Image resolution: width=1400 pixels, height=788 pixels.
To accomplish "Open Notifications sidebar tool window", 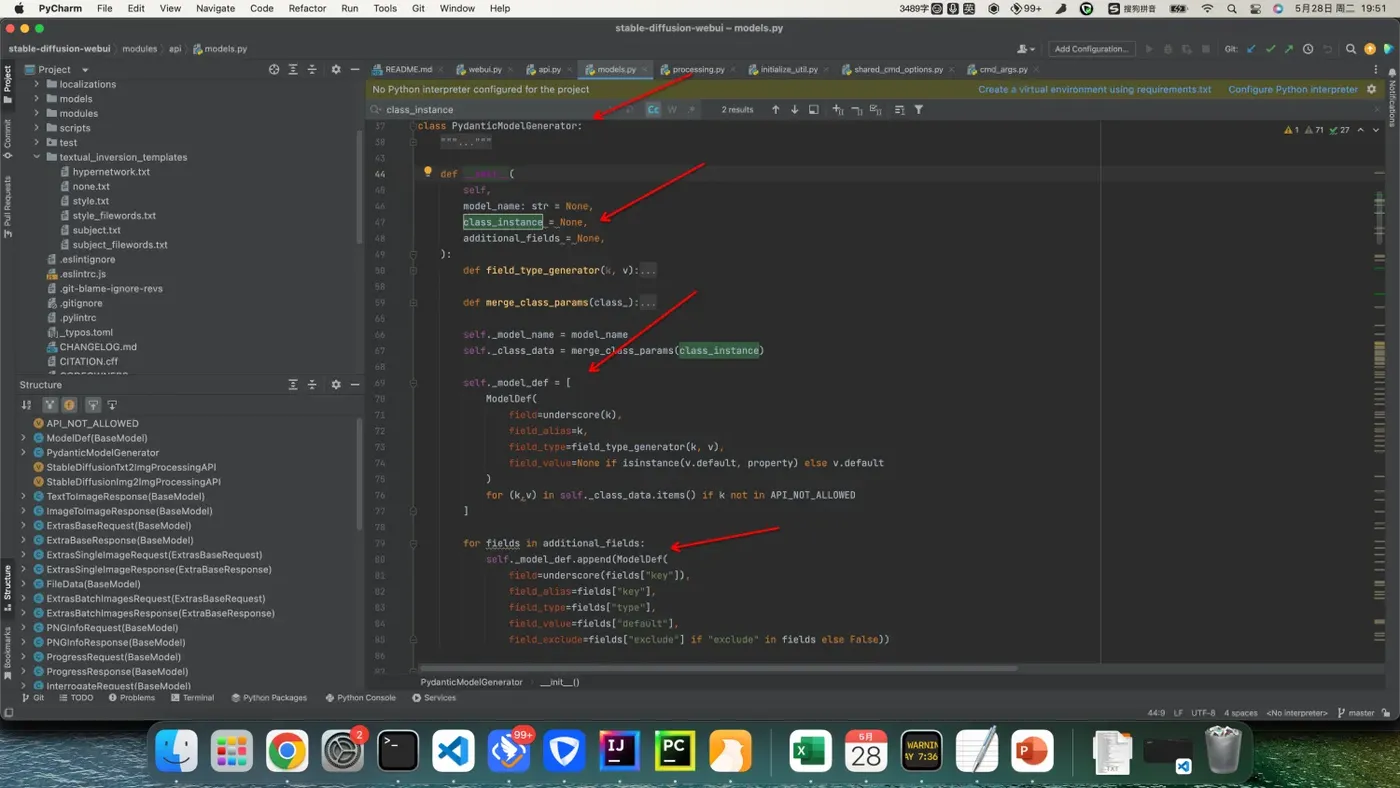I will pyautogui.click(x=1392, y=100).
